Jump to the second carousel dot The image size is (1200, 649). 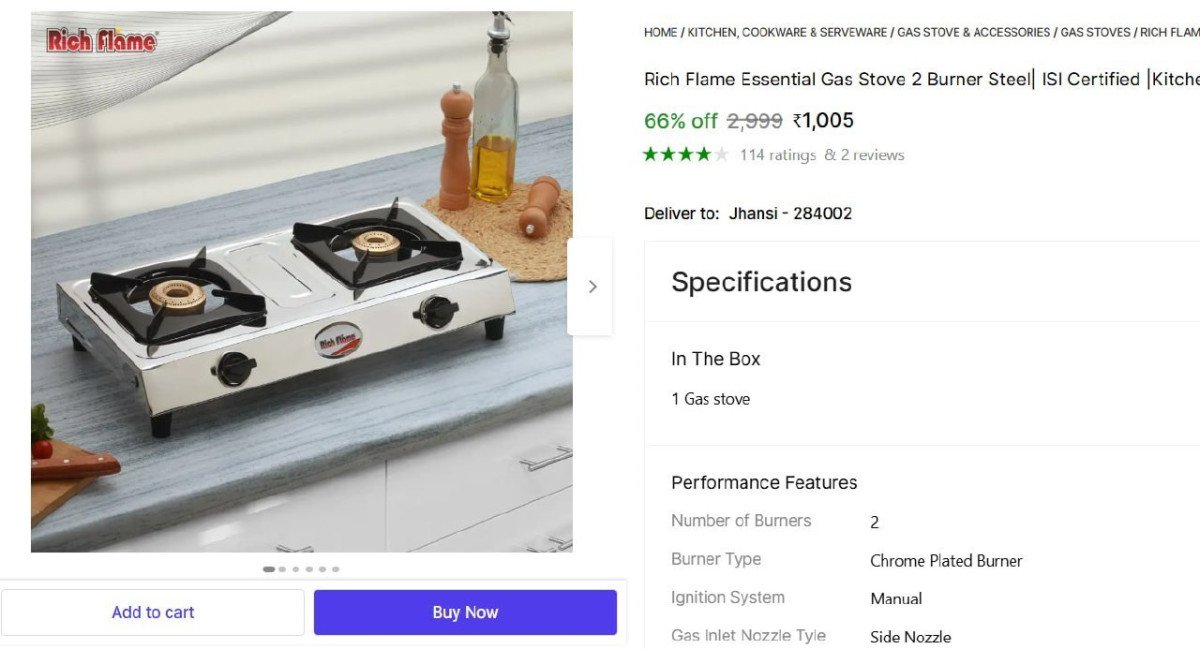coord(283,569)
